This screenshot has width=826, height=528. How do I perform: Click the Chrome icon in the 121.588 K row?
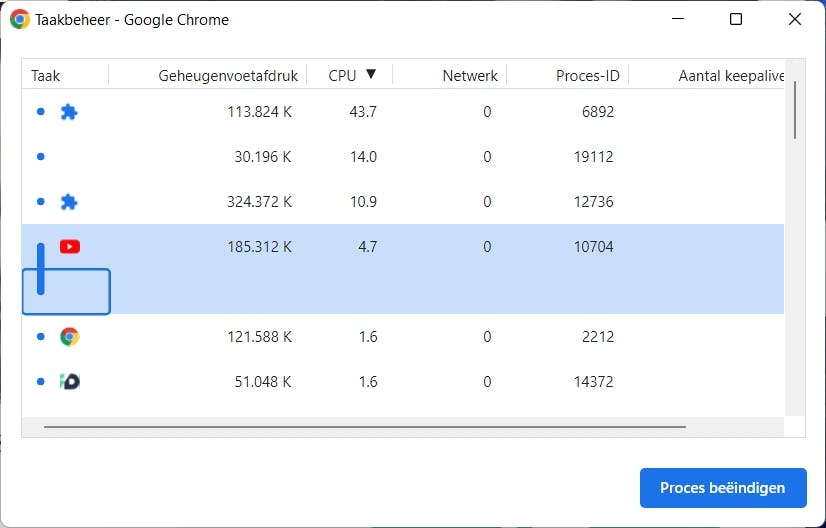click(x=69, y=337)
